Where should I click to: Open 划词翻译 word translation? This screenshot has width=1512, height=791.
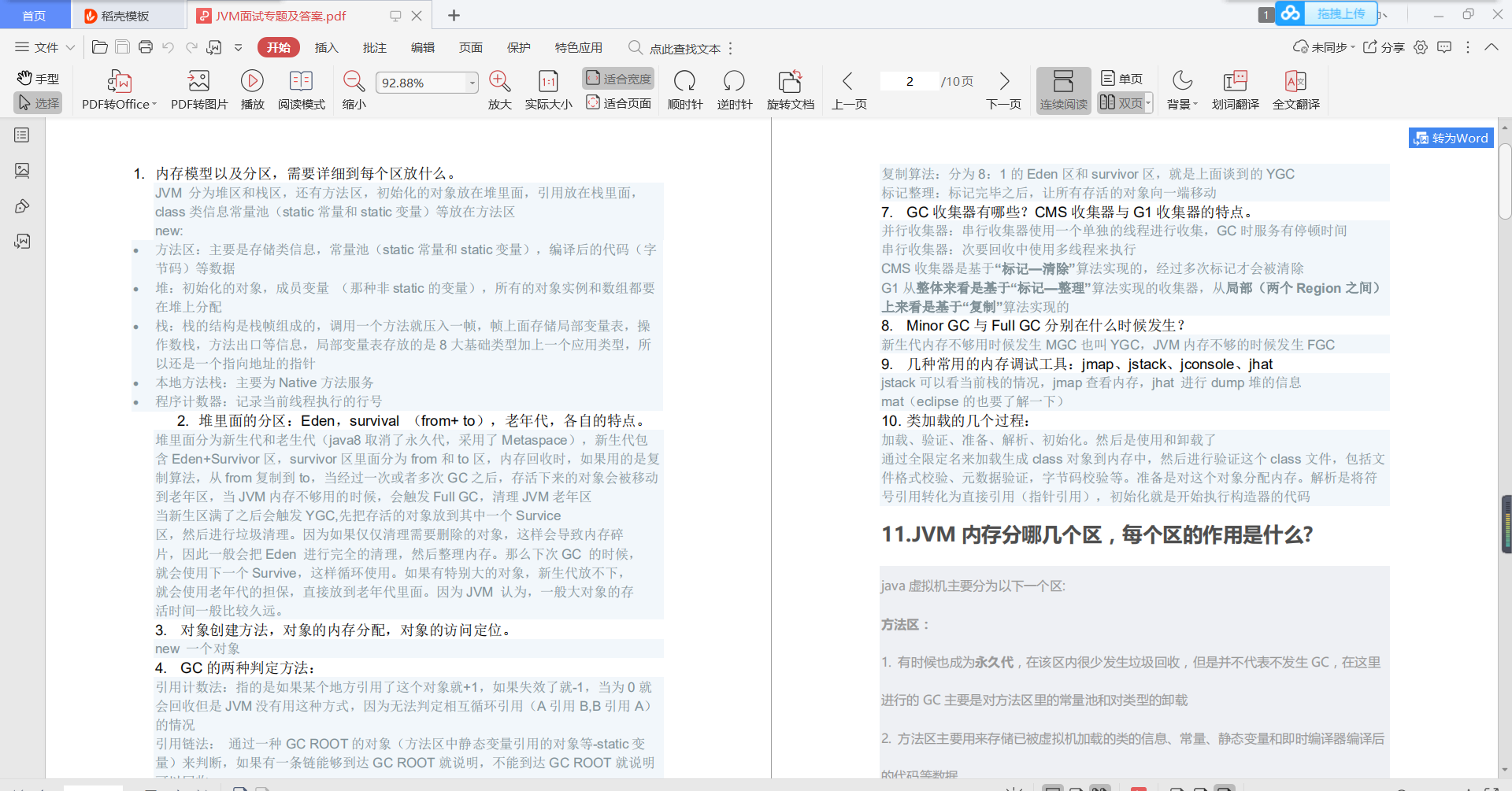click(x=1235, y=91)
